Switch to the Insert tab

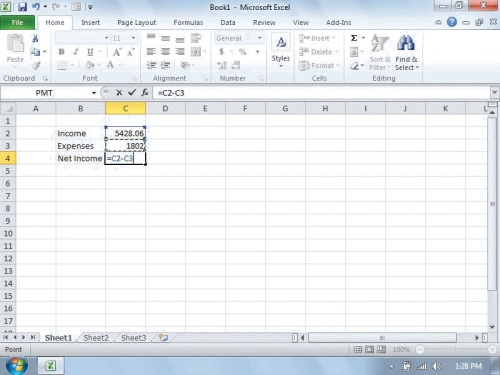91,23
